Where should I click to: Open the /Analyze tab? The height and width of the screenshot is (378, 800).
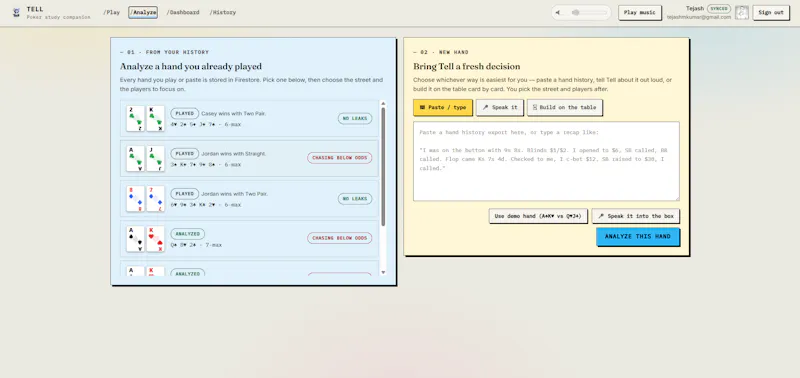143,12
